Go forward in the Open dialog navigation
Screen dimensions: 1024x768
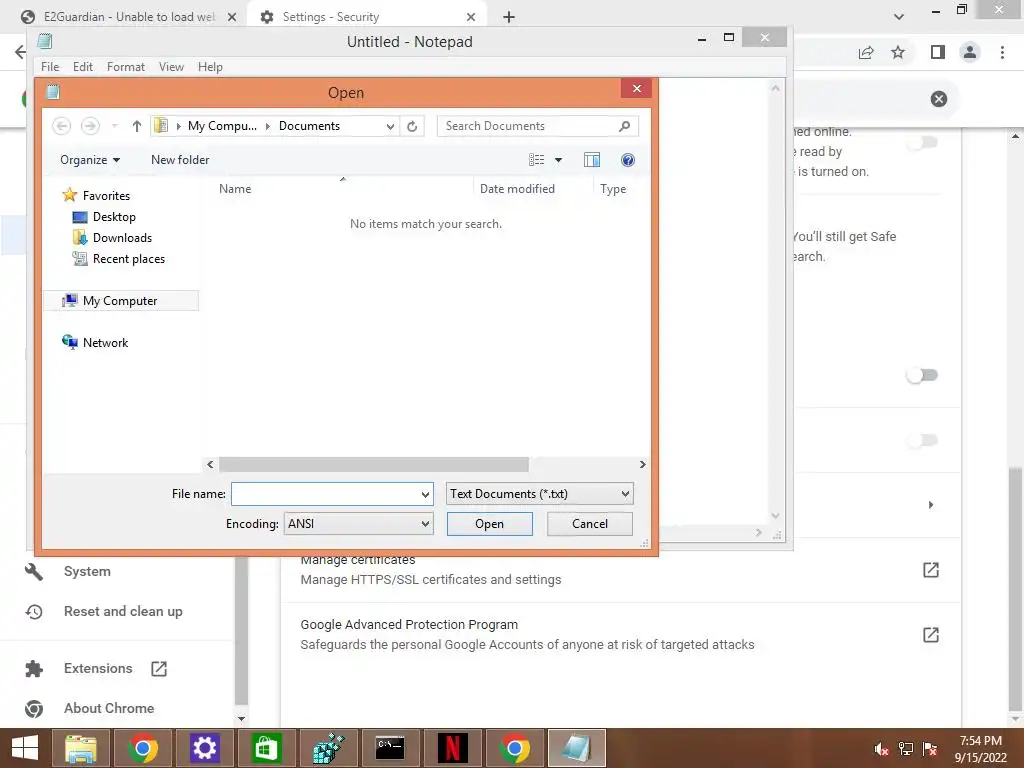pyautogui.click(x=90, y=126)
